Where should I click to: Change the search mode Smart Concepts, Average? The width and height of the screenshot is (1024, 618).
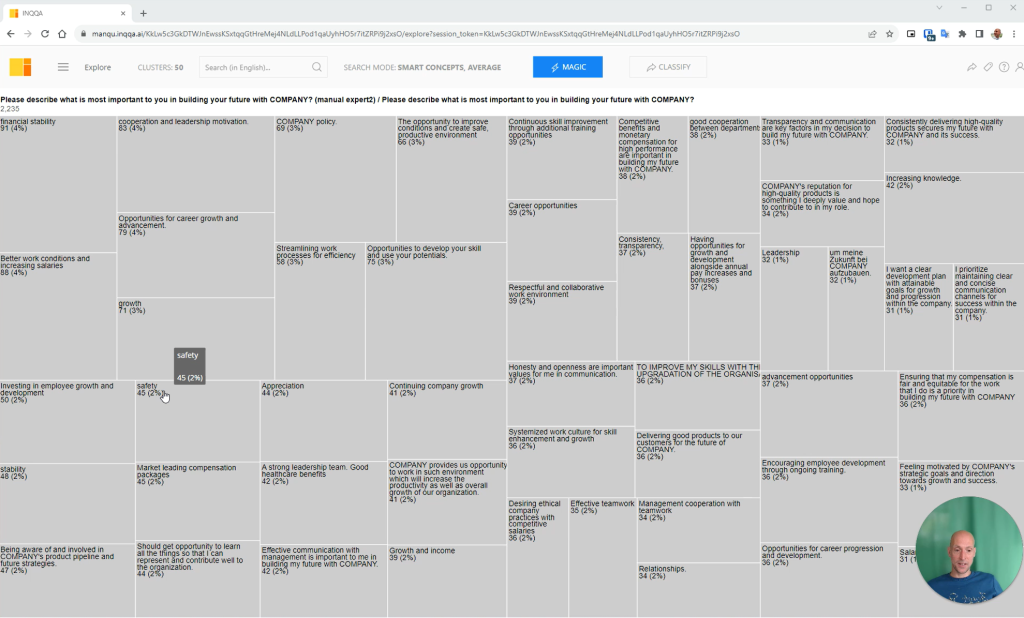pyautogui.click(x=422, y=67)
